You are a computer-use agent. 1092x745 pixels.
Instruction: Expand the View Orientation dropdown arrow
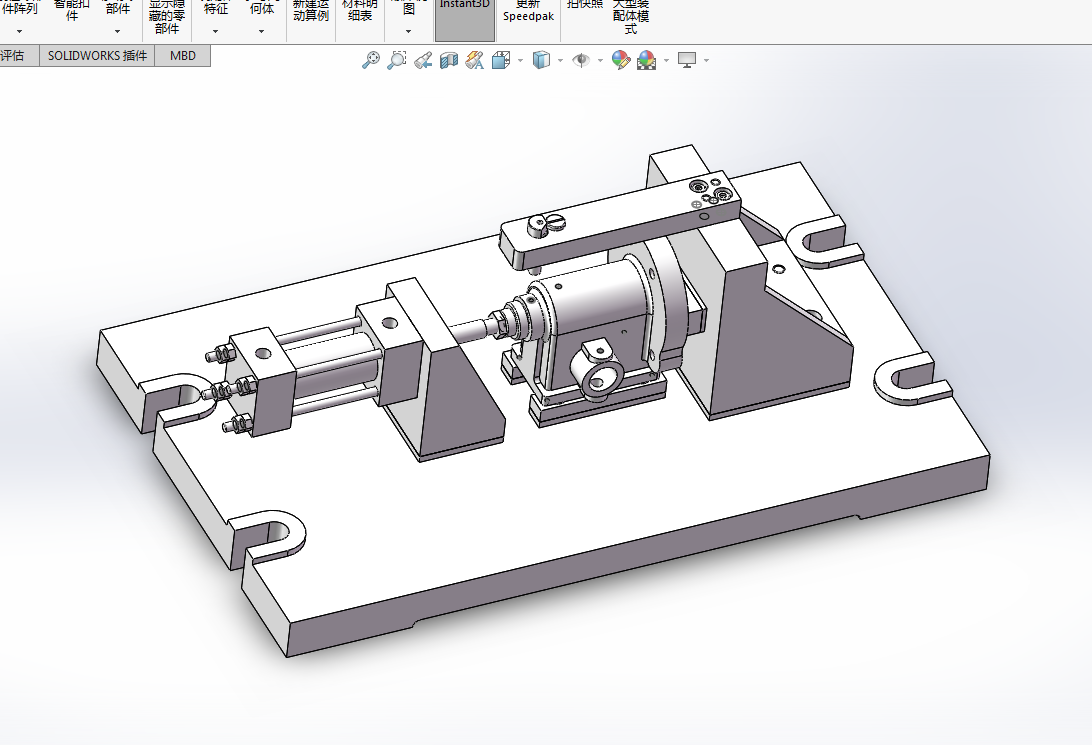click(x=520, y=61)
